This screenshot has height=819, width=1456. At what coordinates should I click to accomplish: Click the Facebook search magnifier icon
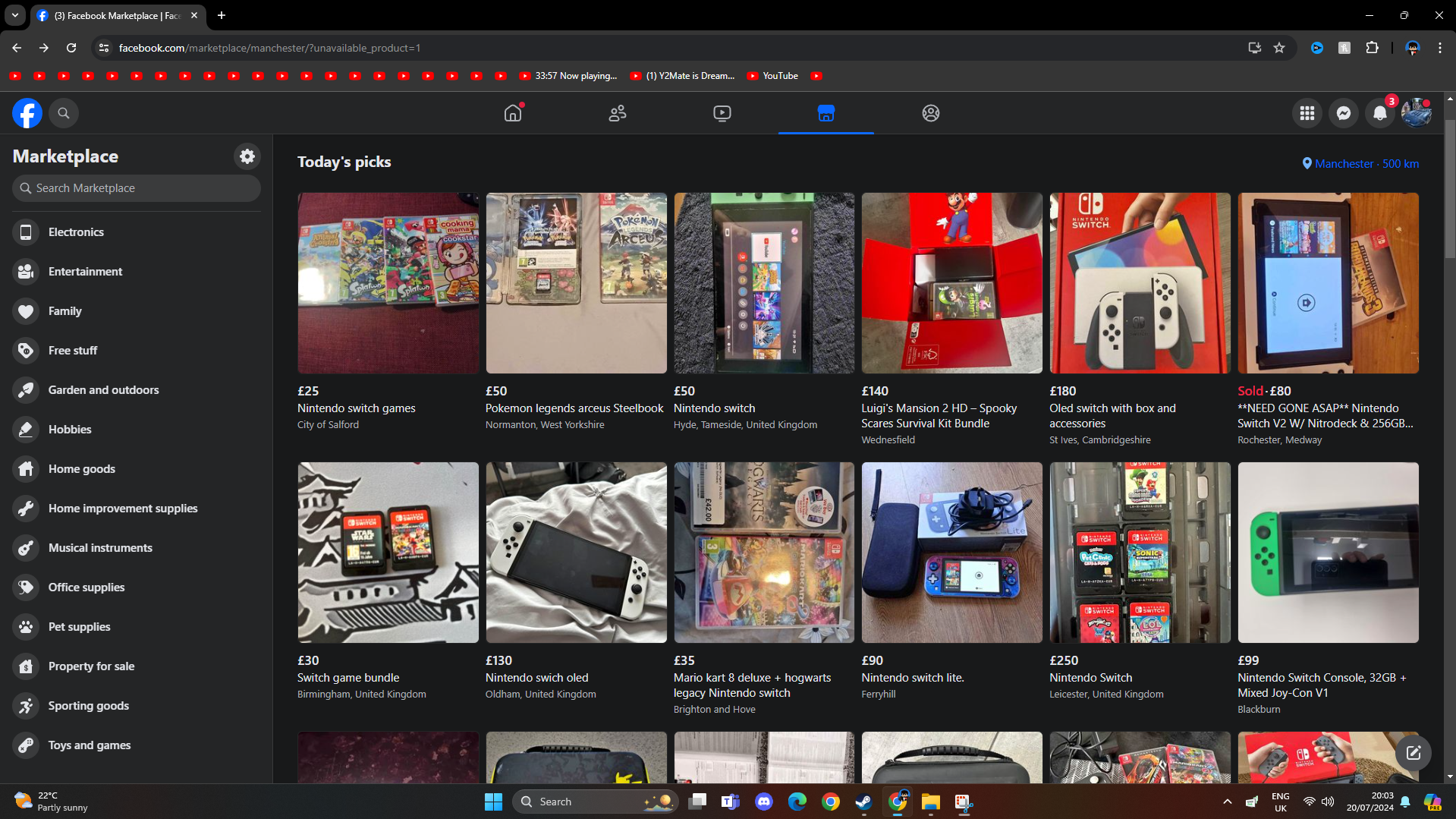[64, 113]
